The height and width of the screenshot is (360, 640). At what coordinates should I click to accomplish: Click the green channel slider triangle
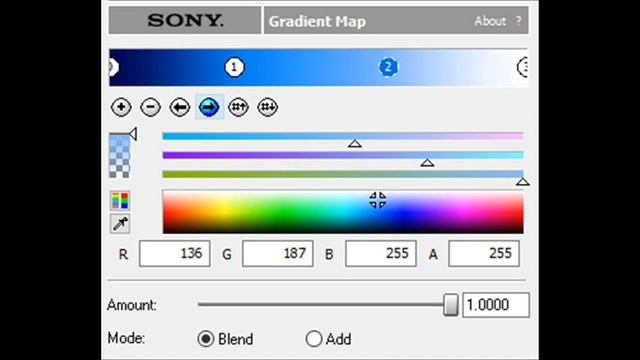click(x=427, y=163)
